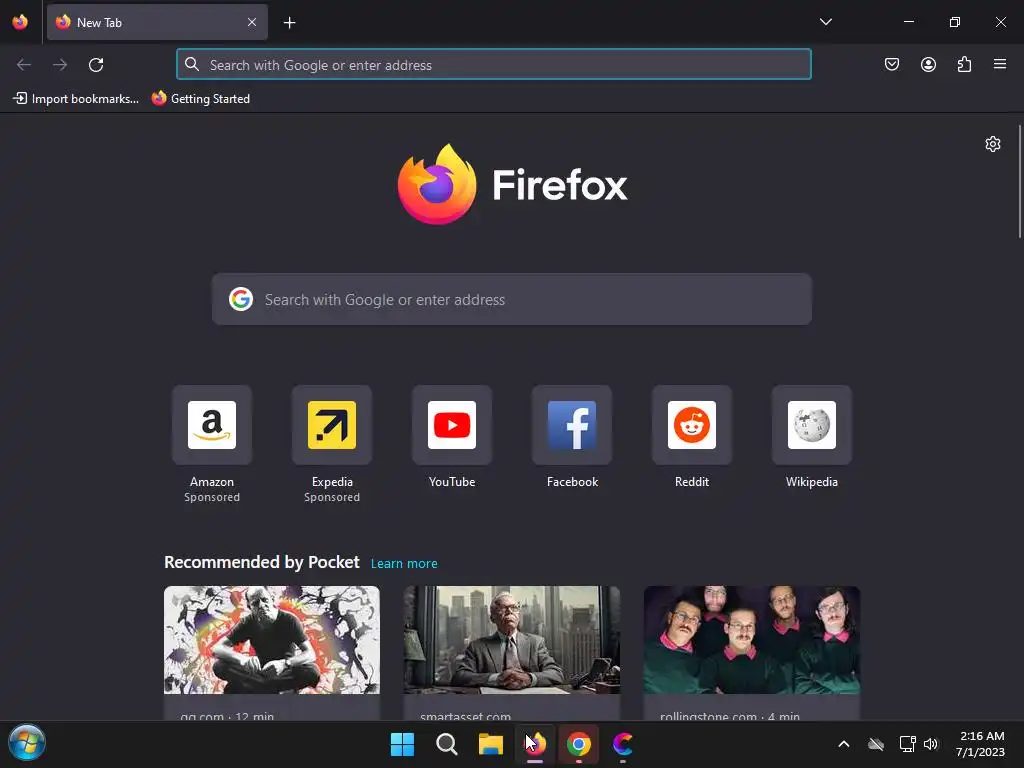Click the Firefox View icon
Screen dimensions: 1024x768
point(20,22)
